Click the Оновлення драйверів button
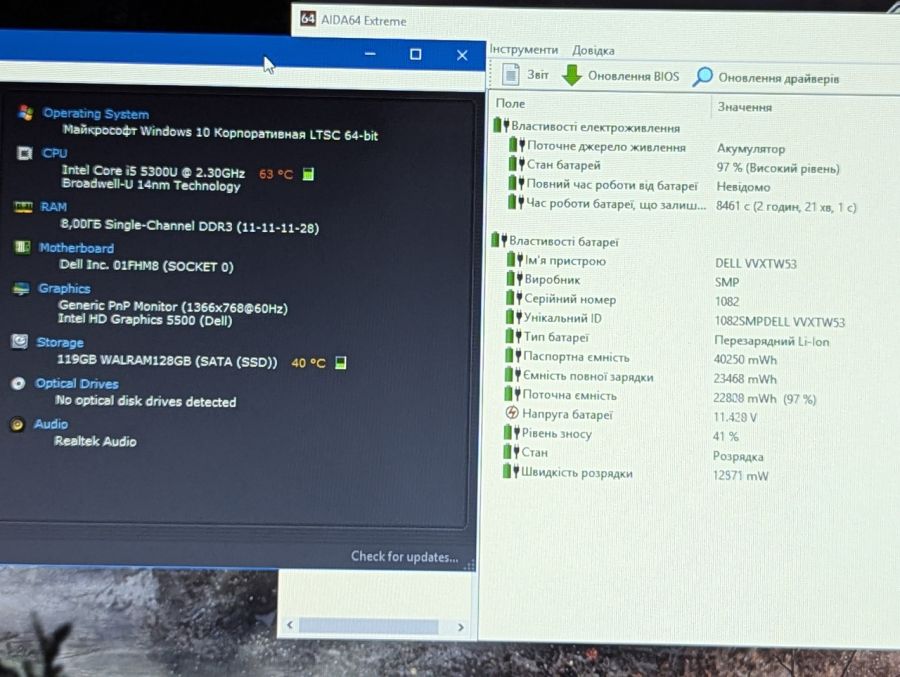The image size is (900, 677). pos(766,78)
